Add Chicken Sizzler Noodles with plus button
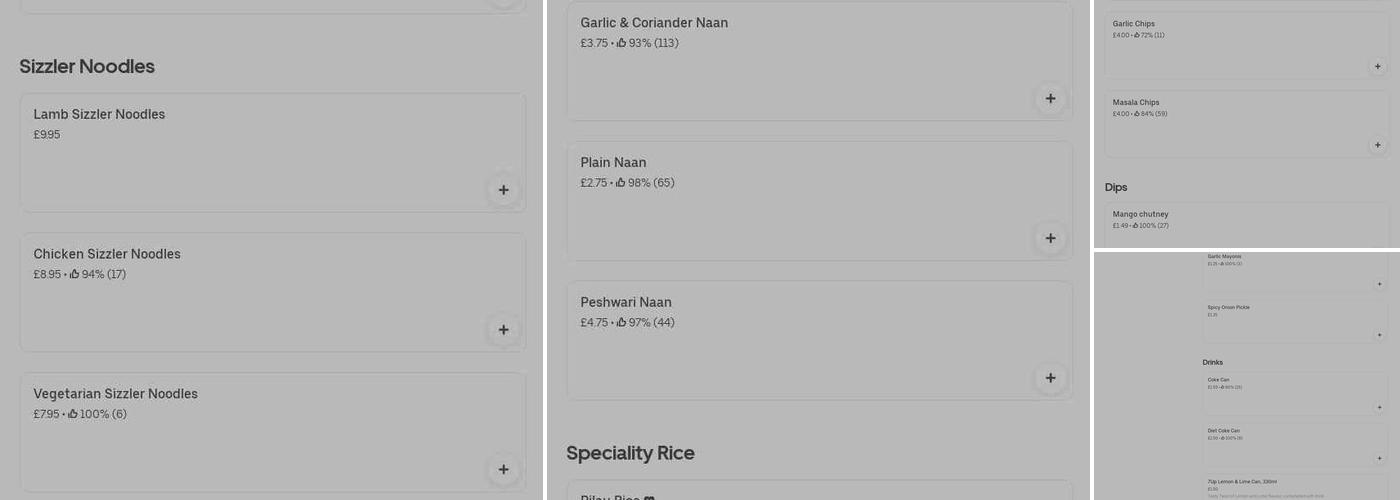The width and height of the screenshot is (1400, 500). point(503,330)
